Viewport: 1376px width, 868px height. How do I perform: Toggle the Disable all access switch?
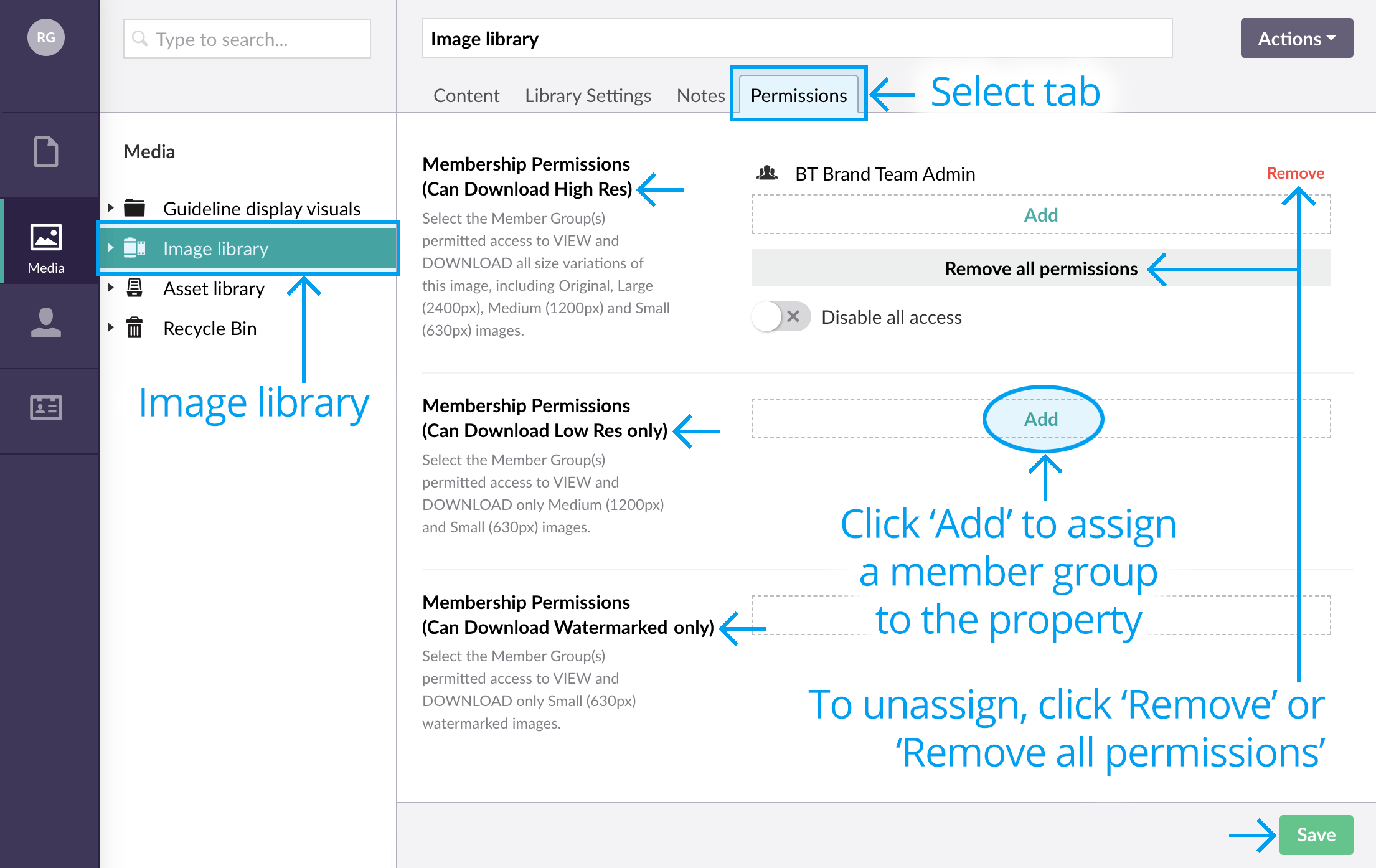pos(780,316)
